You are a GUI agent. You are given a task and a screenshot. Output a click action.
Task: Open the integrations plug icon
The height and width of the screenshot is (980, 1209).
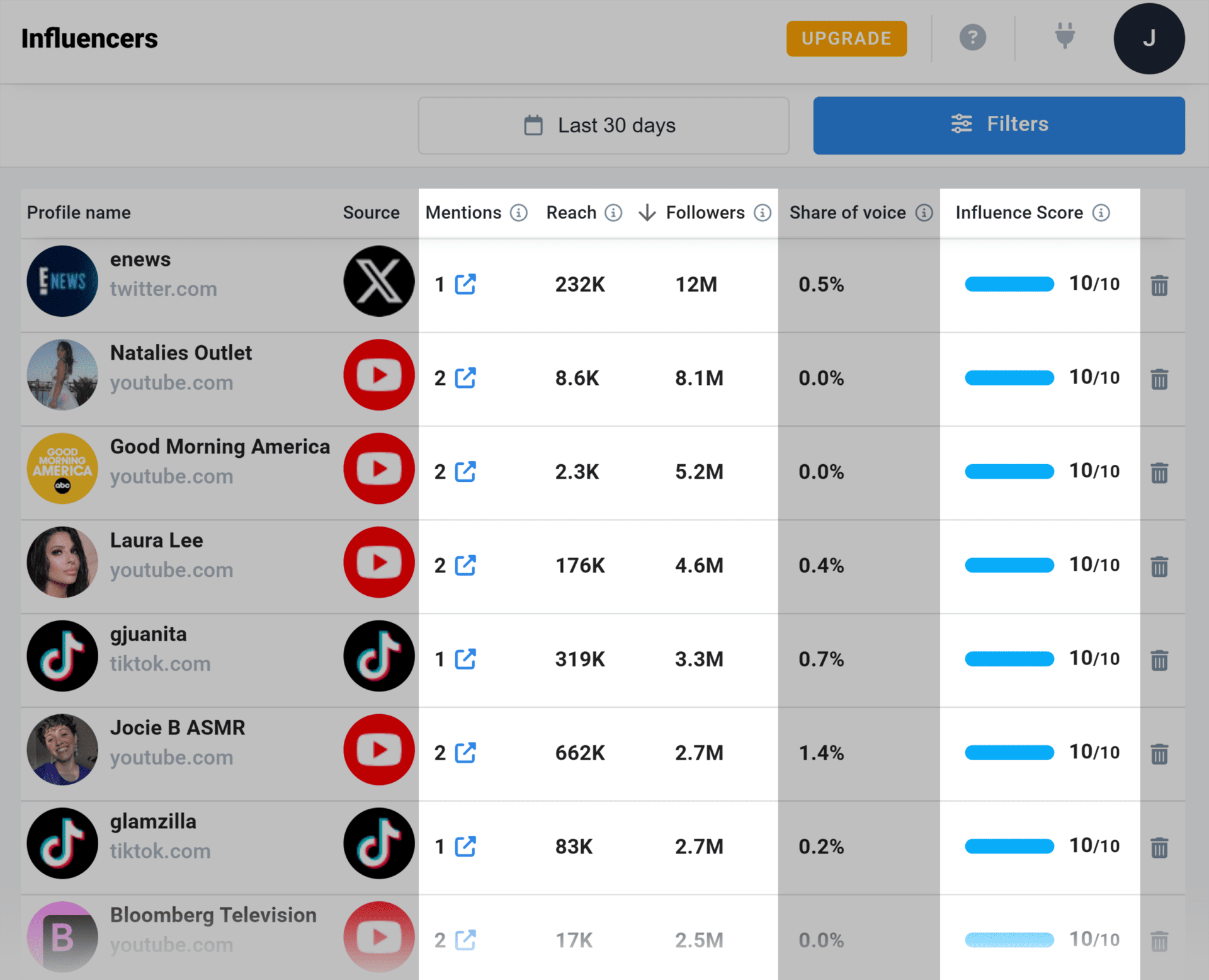[1064, 37]
